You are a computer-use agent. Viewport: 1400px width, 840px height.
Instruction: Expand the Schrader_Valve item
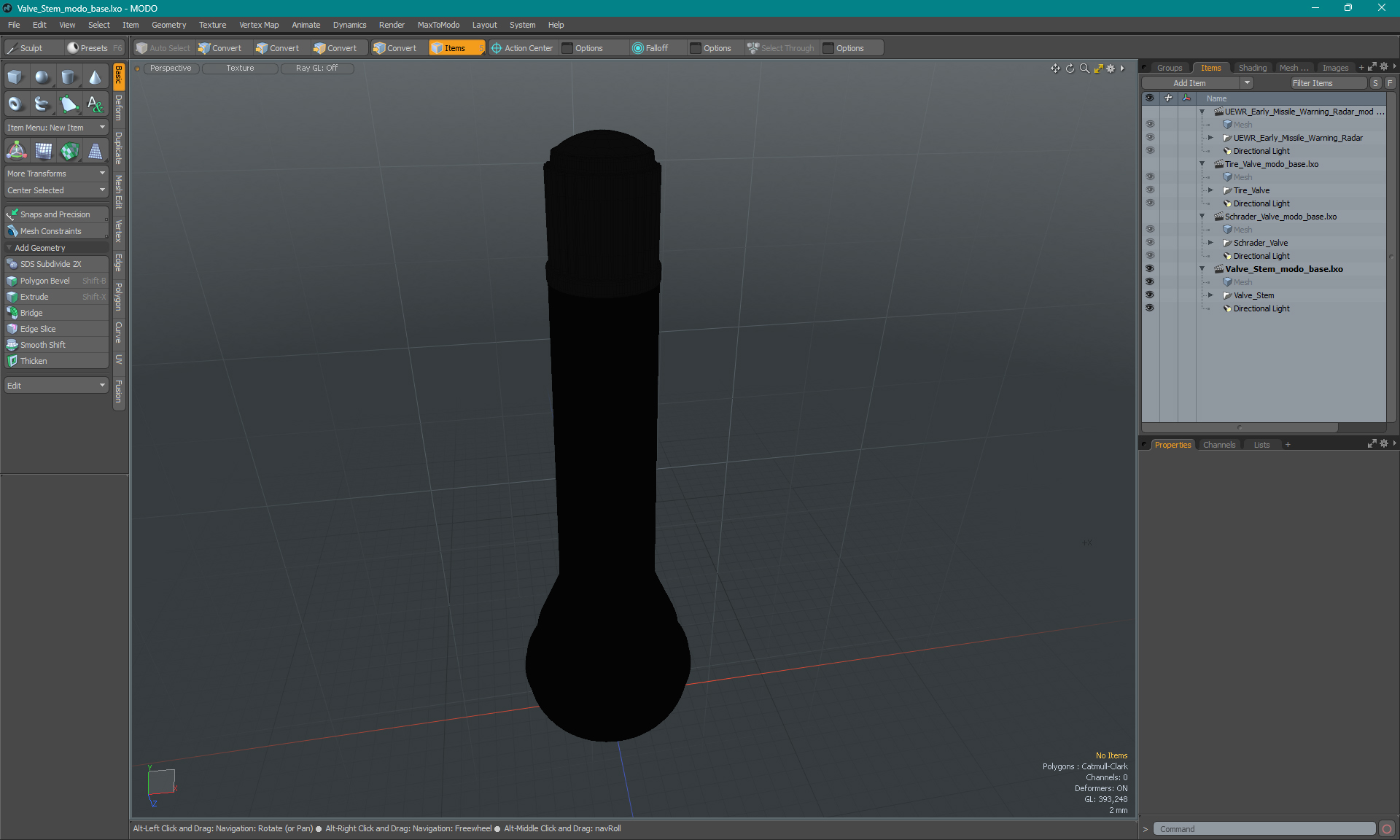click(1210, 243)
